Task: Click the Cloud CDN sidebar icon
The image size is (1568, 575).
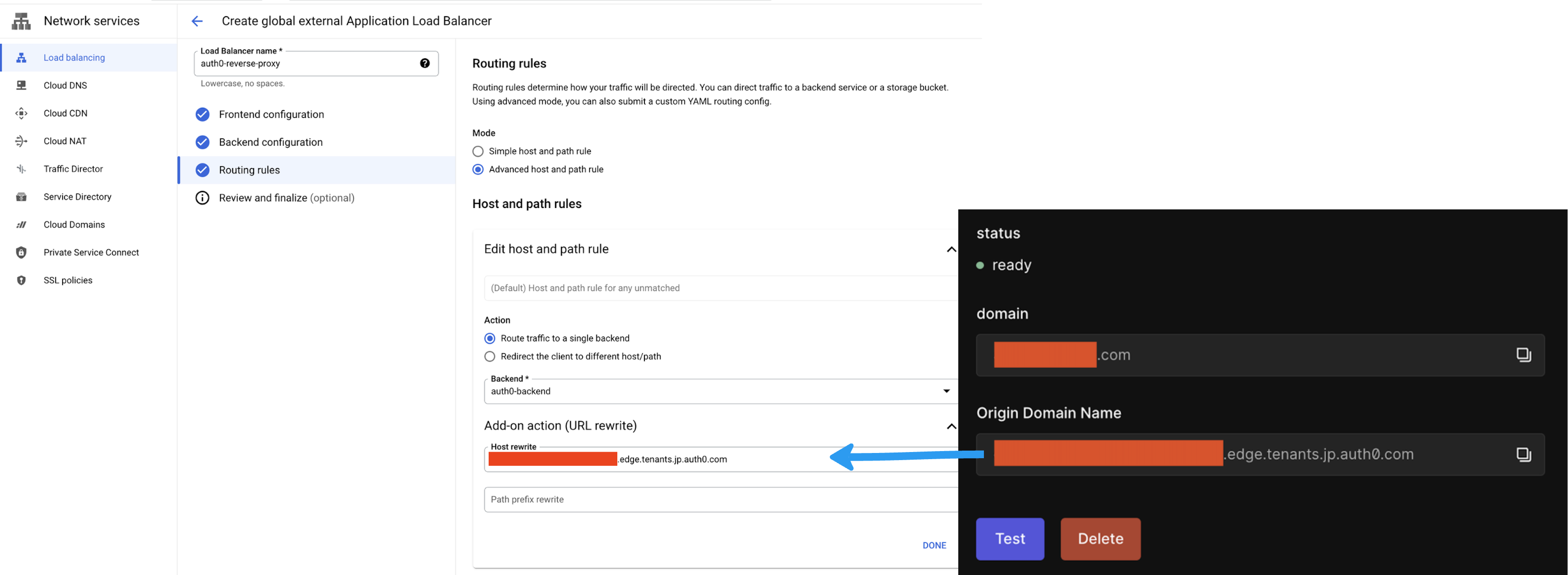Action: 21,113
